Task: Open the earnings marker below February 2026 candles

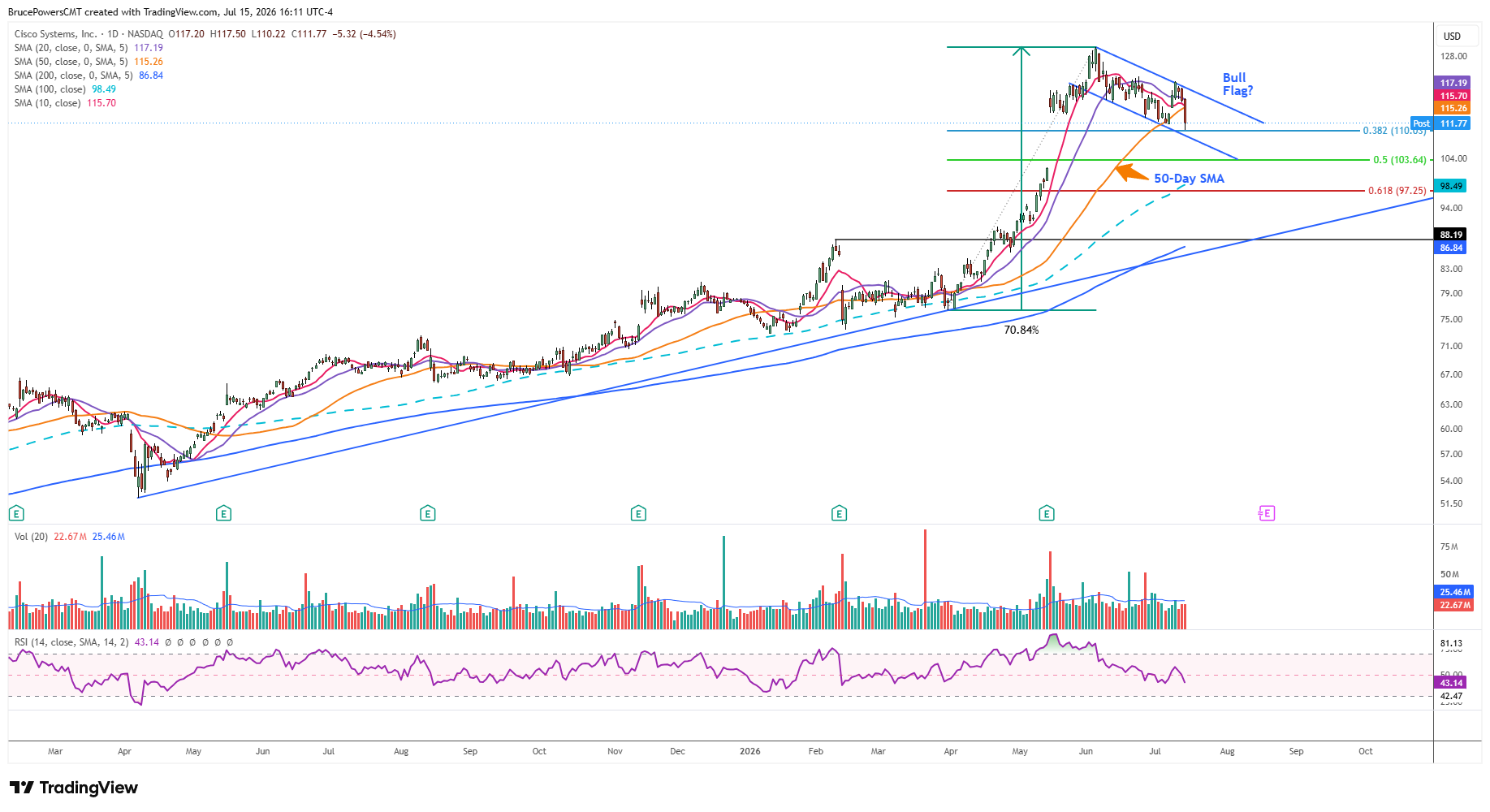Action: tap(840, 513)
